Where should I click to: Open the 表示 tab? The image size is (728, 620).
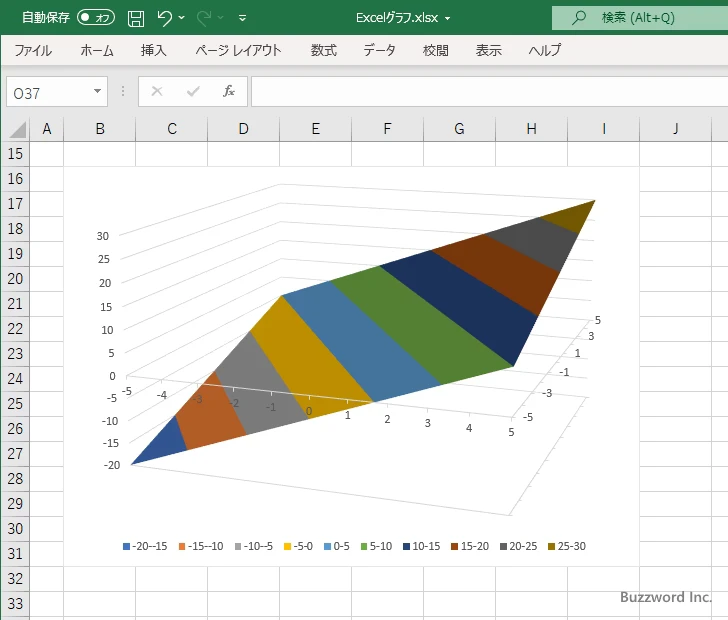(x=488, y=50)
